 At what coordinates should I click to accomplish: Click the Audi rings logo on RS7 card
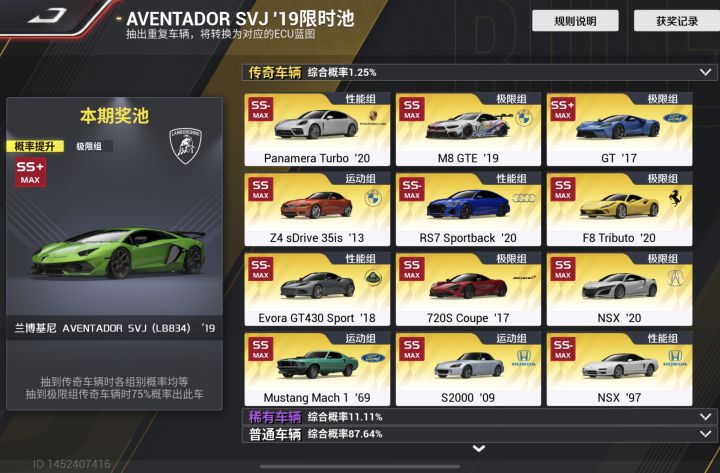[524, 198]
